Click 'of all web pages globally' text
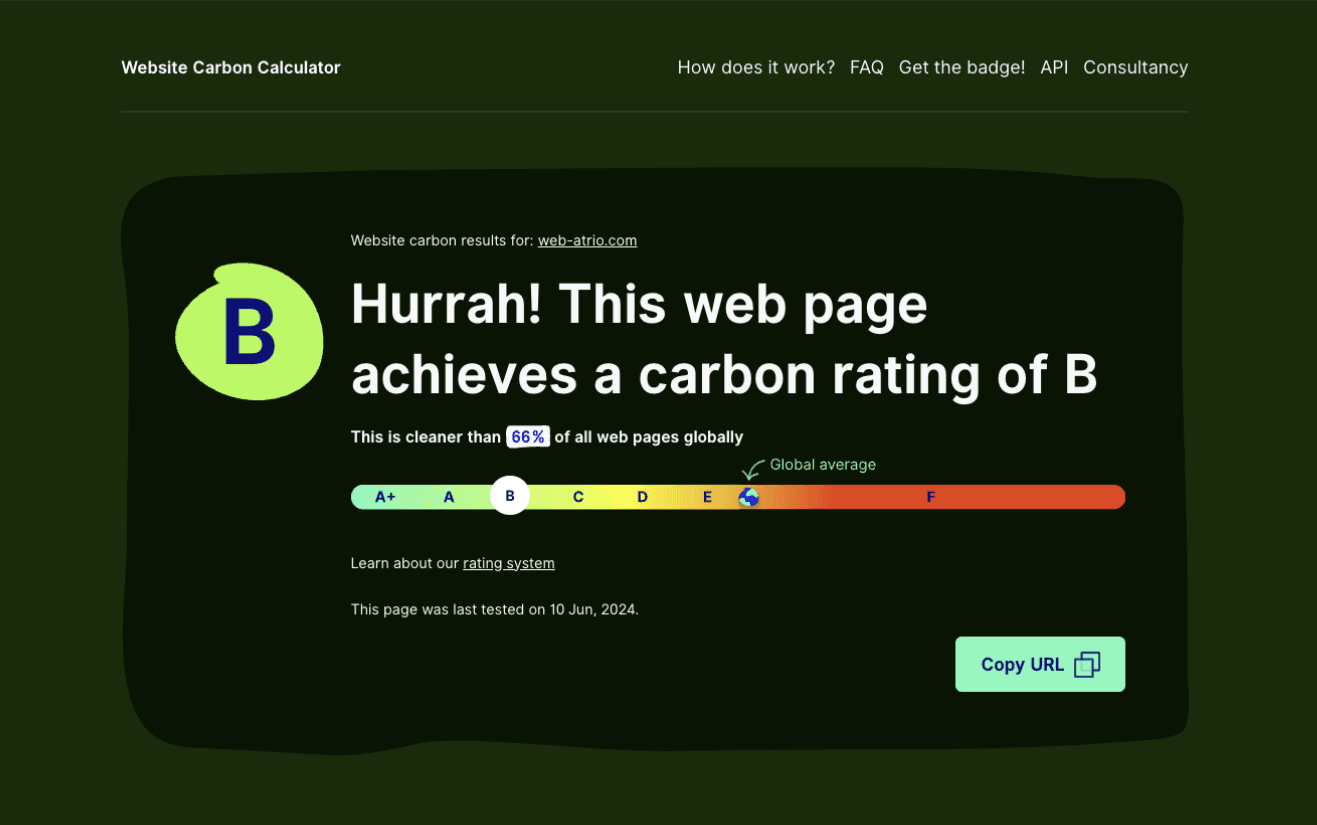The image size is (1317, 825). [649, 437]
